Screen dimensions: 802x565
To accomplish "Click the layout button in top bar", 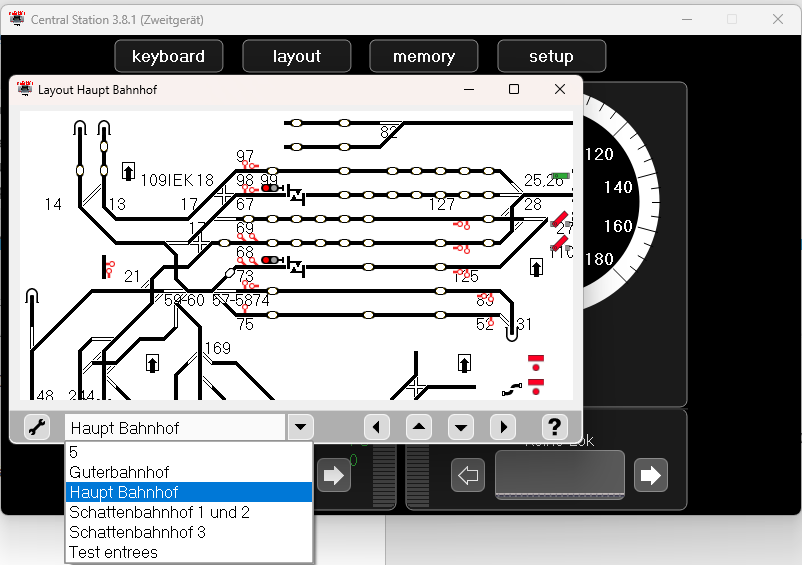I will pyautogui.click(x=296, y=57).
